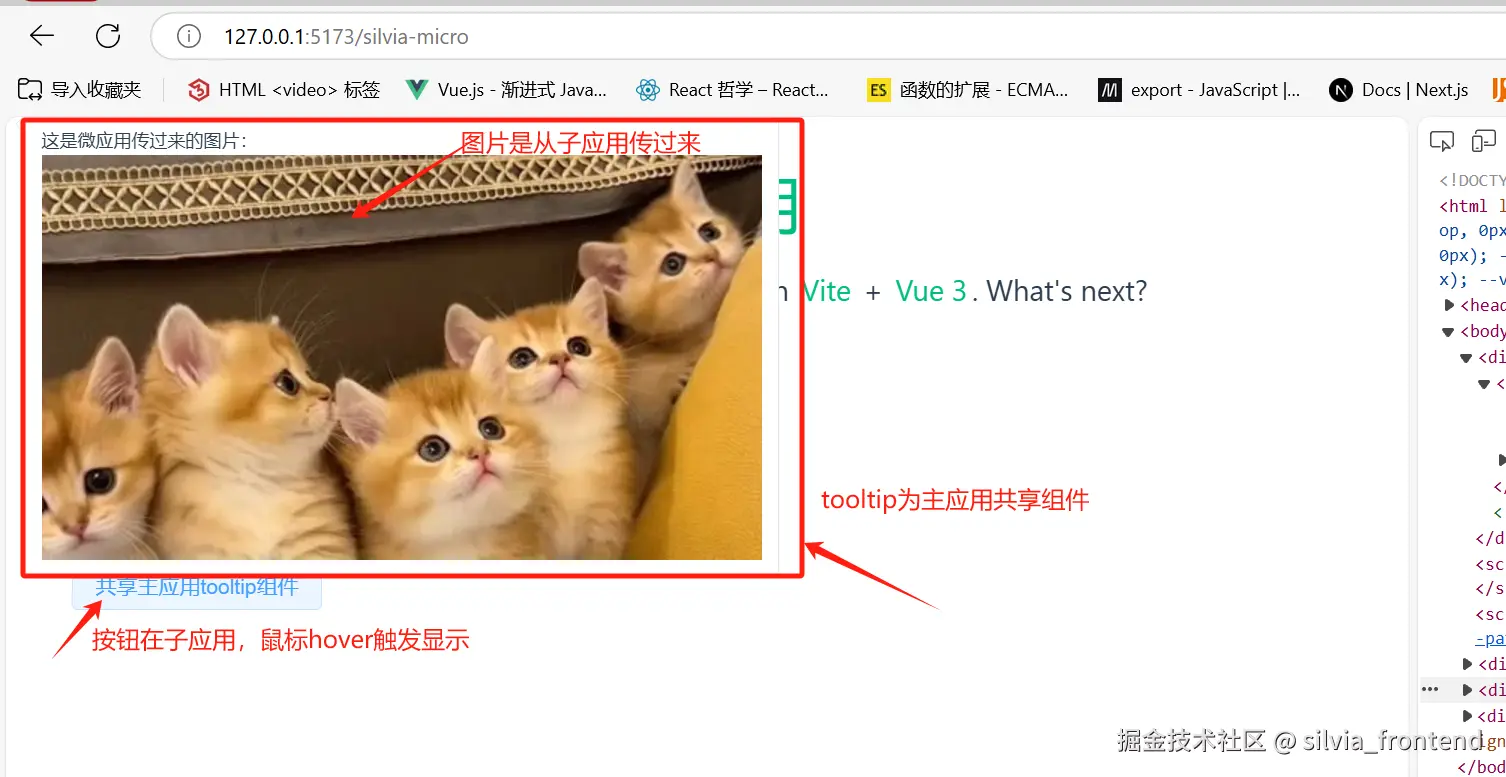Click the 共享主应用tooltip组件 button
This screenshot has height=777, width=1506.
pyautogui.click(x=197, y=589)
